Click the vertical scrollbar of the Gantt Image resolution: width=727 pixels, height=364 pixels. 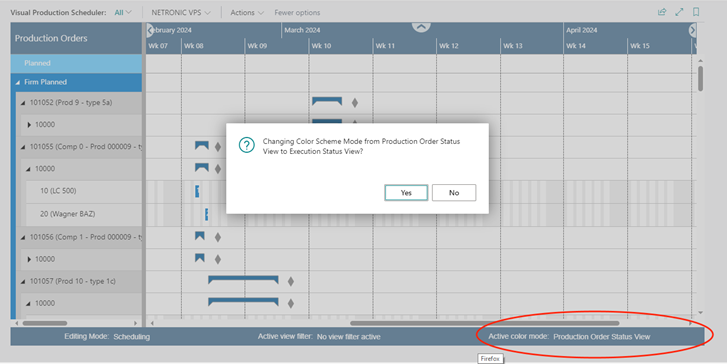pos(700,79)
